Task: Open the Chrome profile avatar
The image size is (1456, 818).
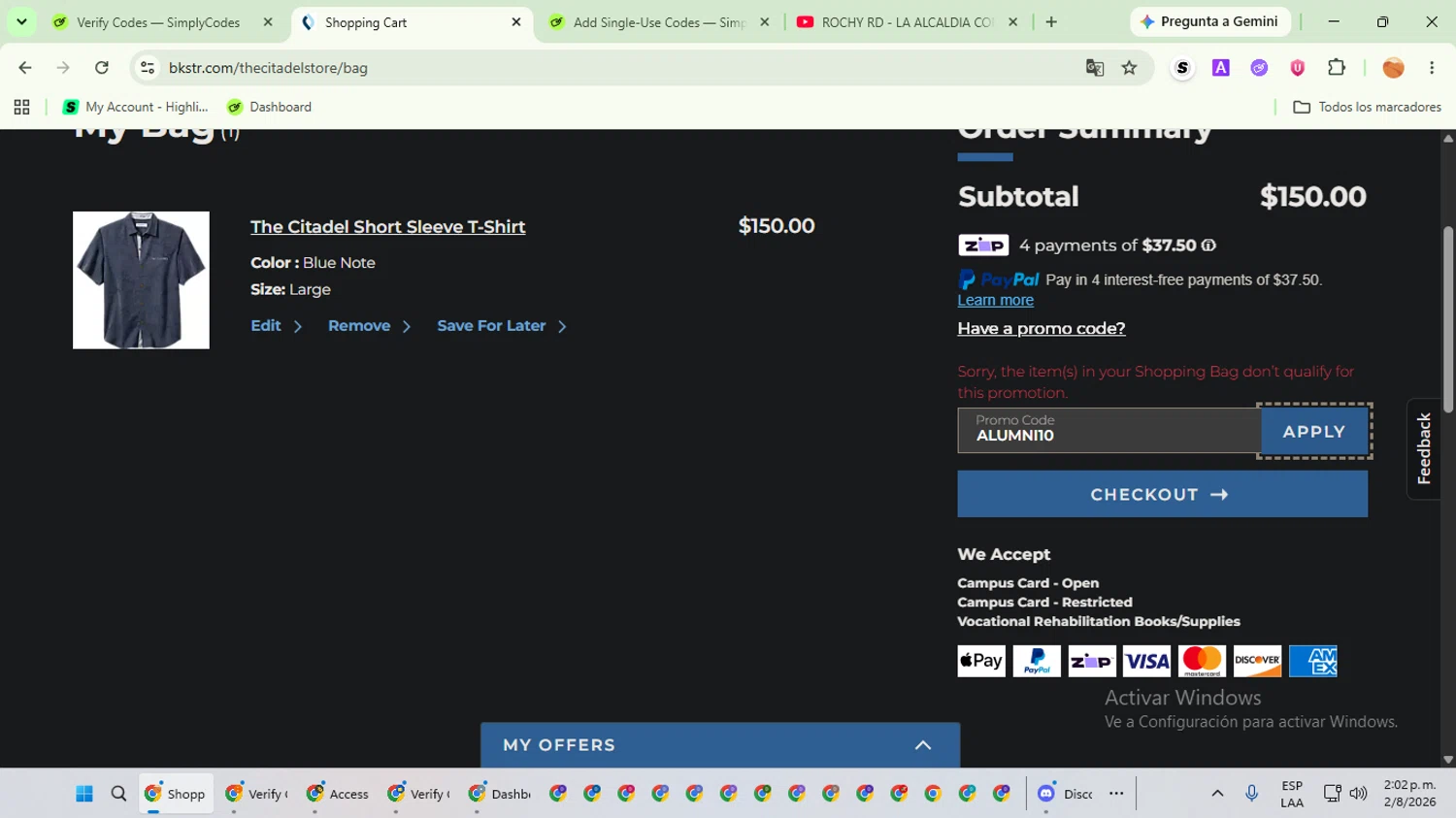Action: (1394, 68)
